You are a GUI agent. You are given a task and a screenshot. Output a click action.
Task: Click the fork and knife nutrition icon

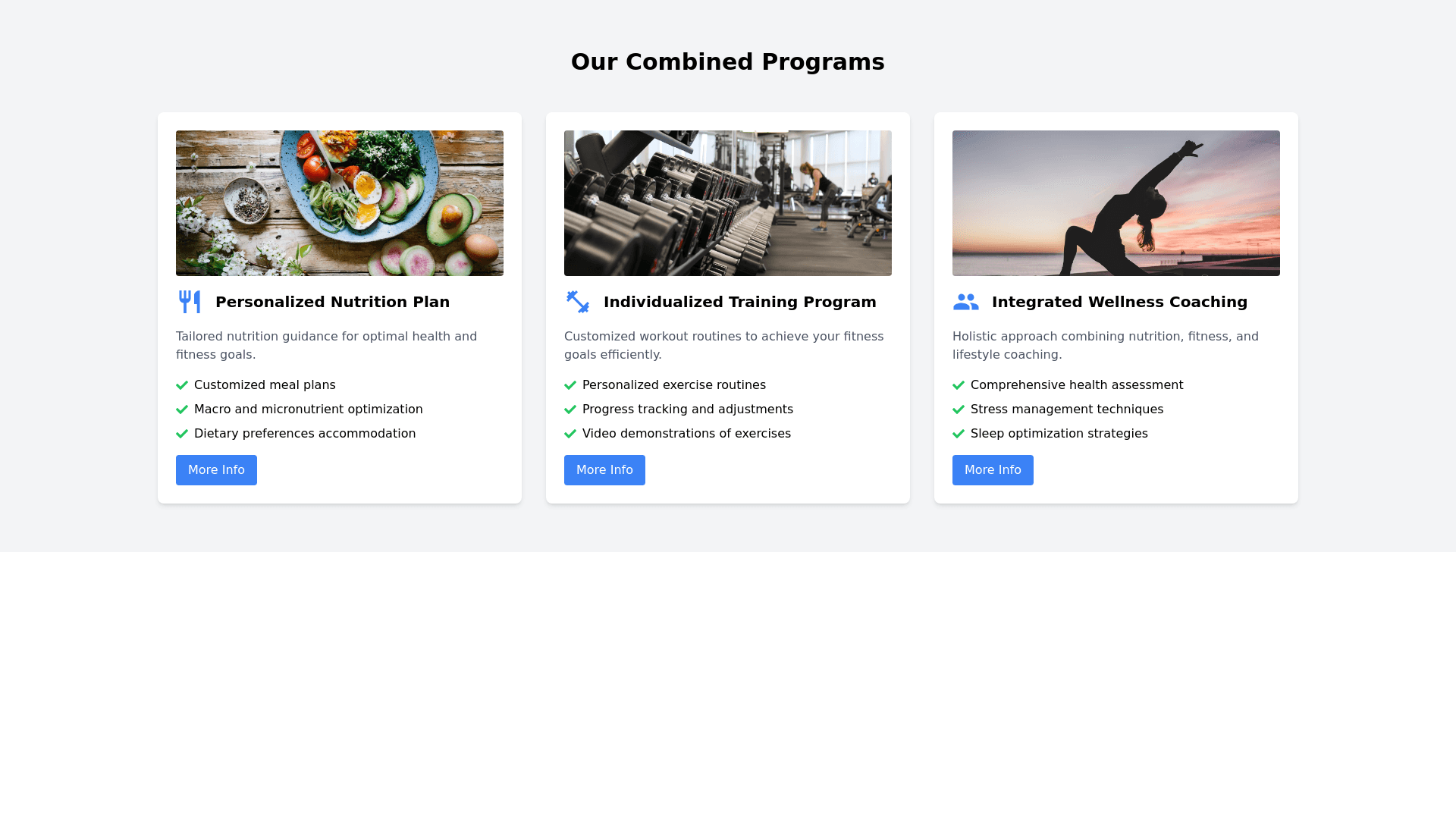click(x=190, y=302)
